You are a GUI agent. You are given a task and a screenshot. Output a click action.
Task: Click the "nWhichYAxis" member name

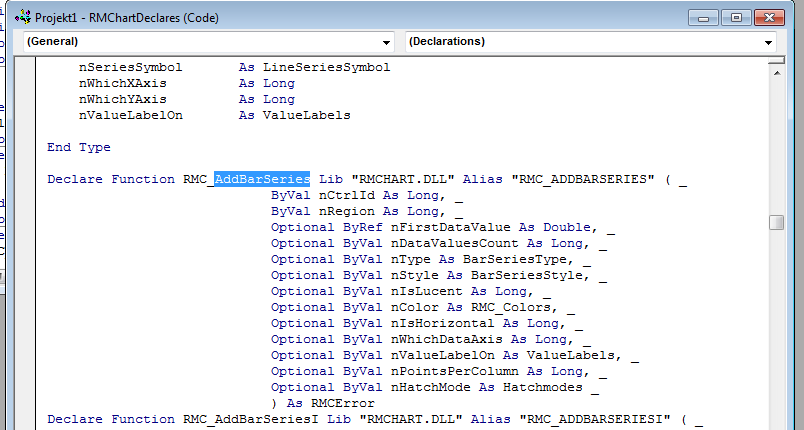point(123,99)
